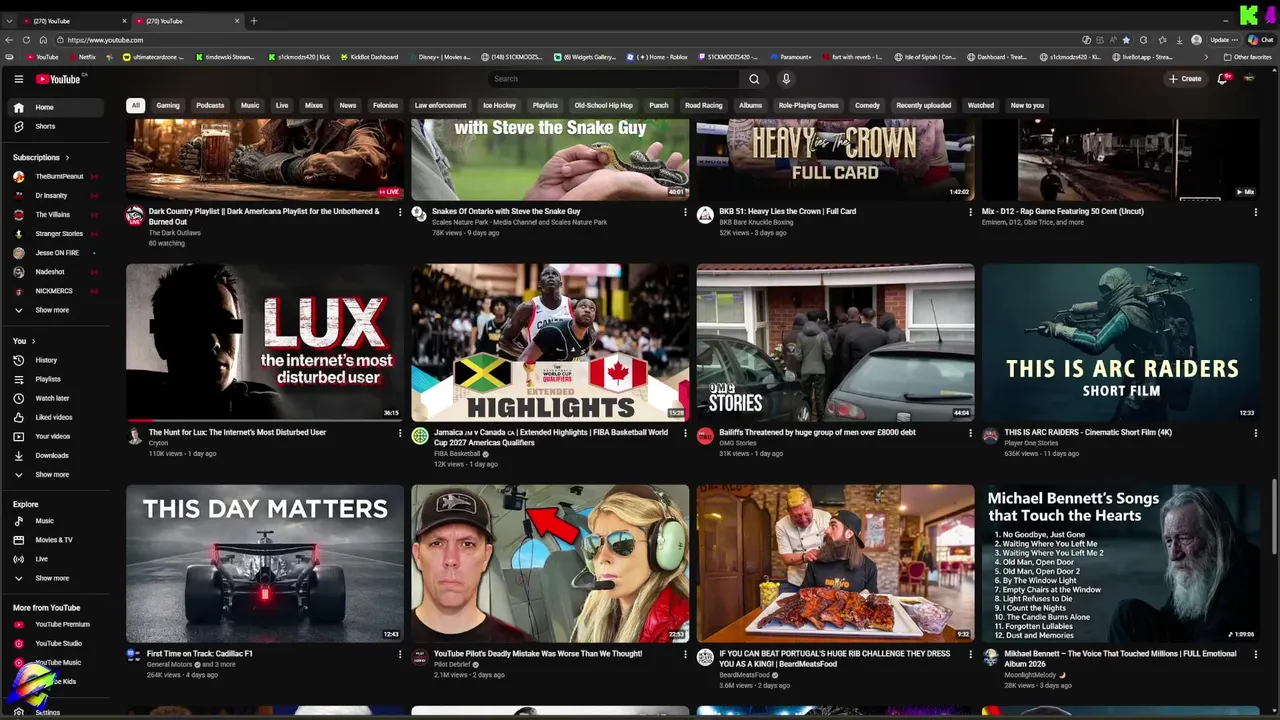Open the beard rib challenge thumbnail
The width and height of the screenshot is (1280, 720).
(x=835, y=563)
